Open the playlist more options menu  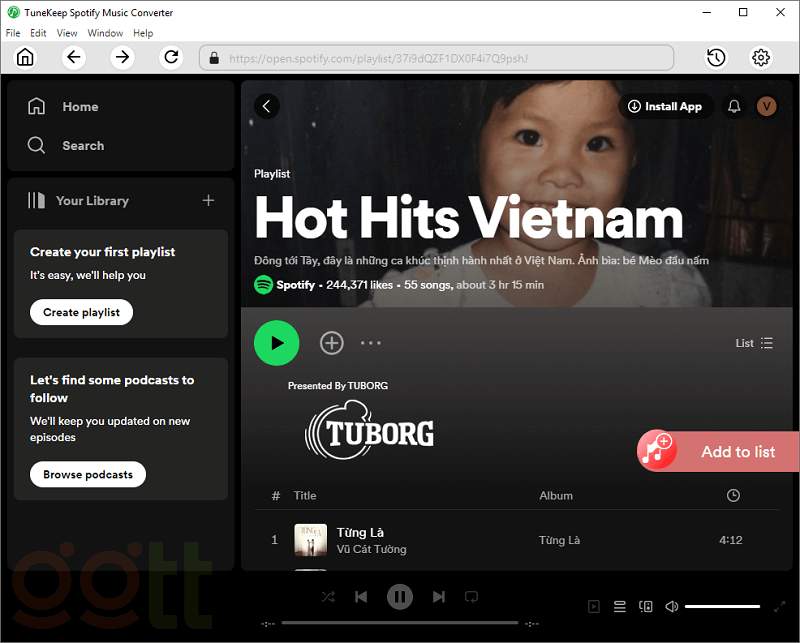pyautogui.click(x=371, y=343)
